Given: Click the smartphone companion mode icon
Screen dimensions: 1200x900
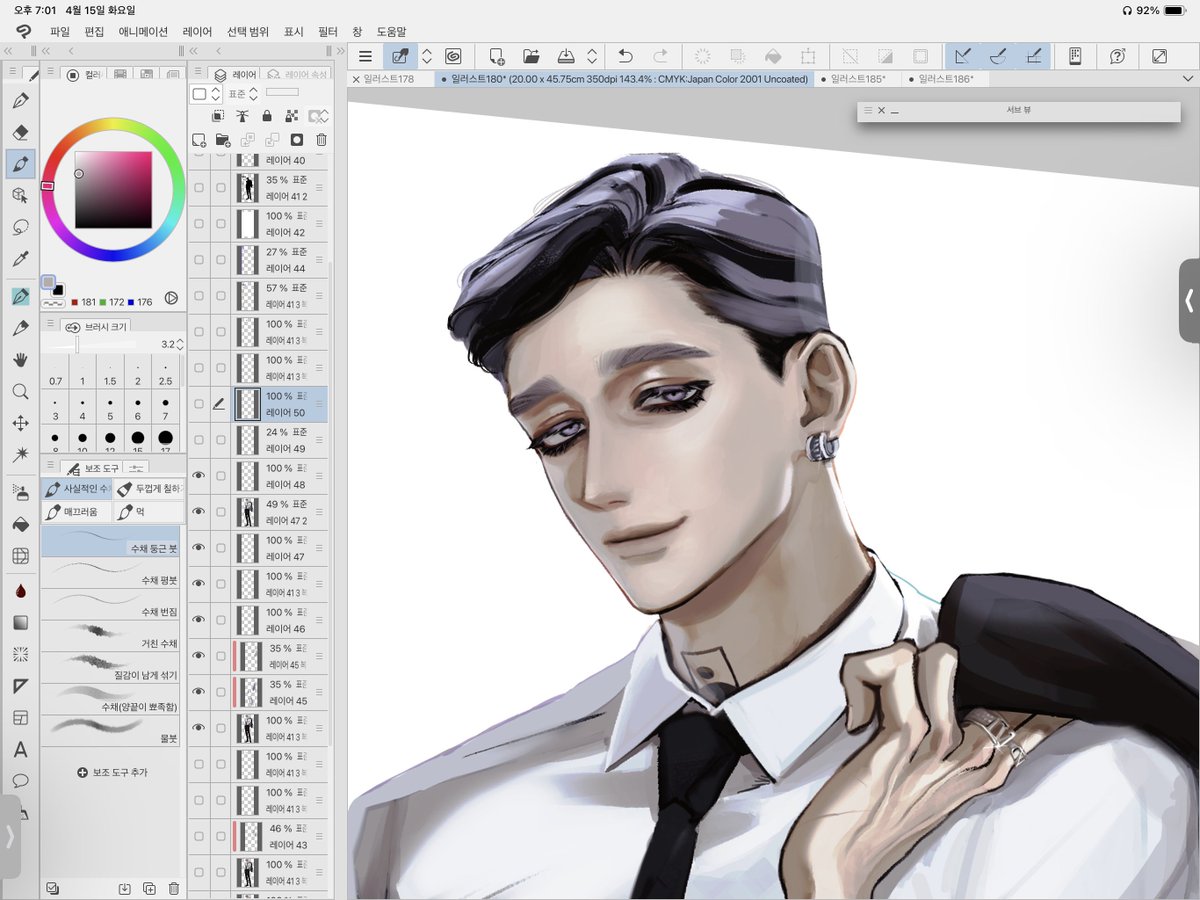Looking at the screenshot, I should [x=1076, y=57].
